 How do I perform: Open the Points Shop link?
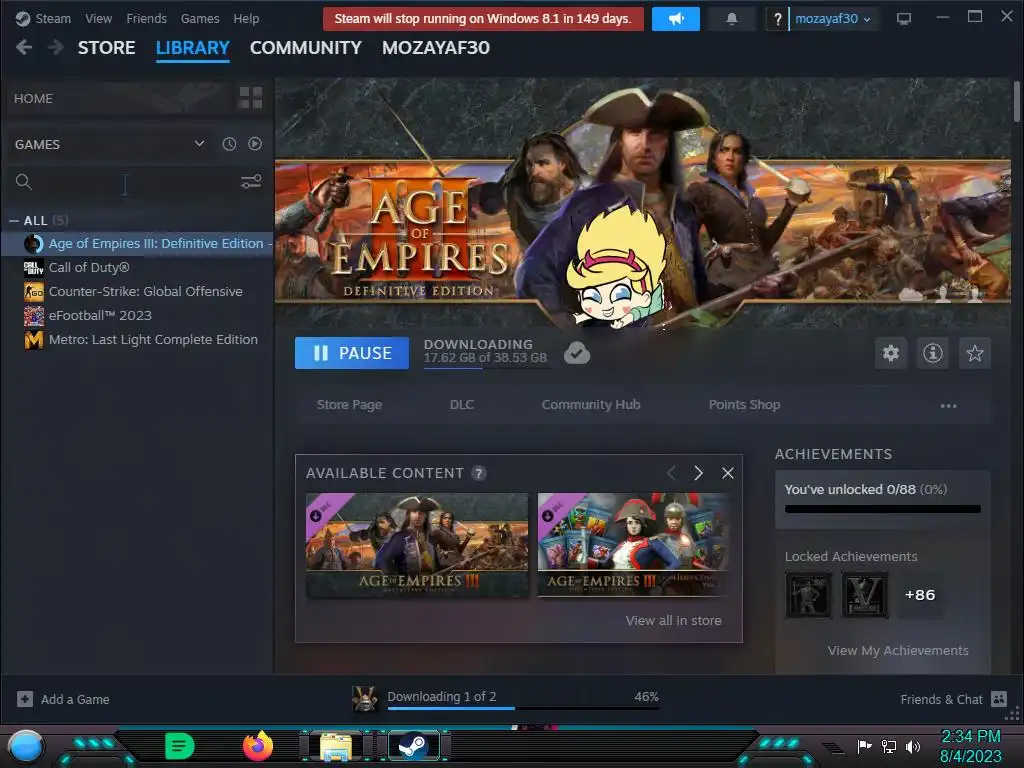point(744,405)
